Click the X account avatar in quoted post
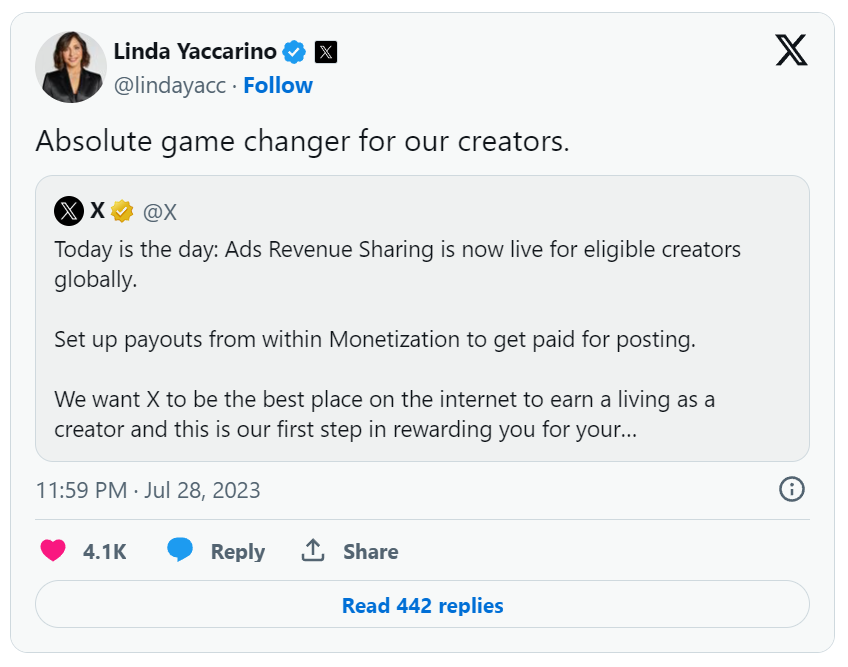 pyautogui.click(x=69, y=211)
